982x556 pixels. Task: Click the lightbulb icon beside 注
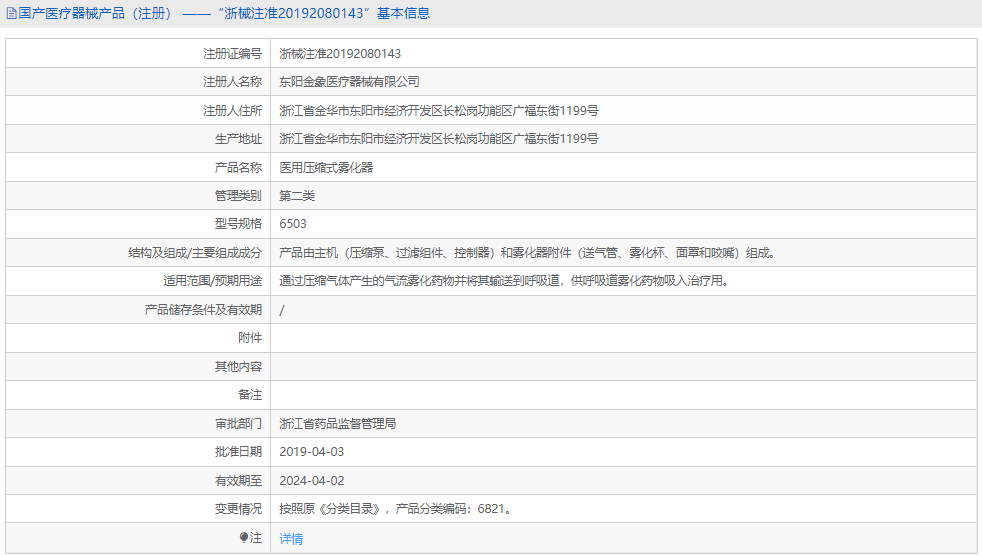pos(244,537)
